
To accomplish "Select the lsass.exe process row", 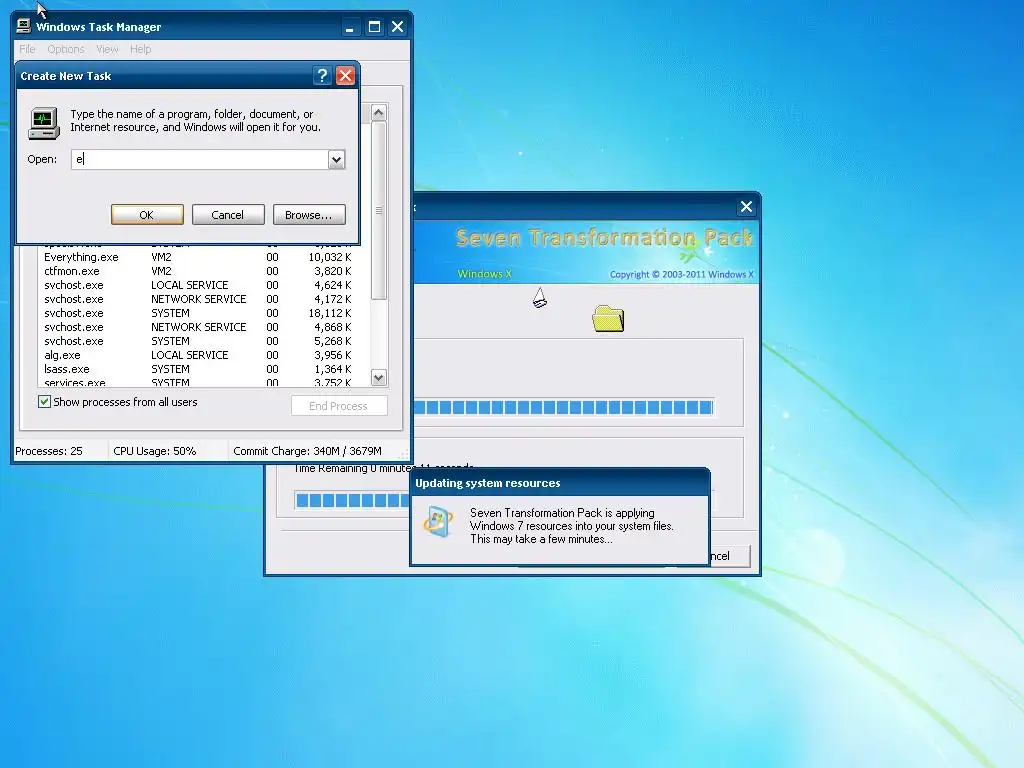I will coord(202,369).
